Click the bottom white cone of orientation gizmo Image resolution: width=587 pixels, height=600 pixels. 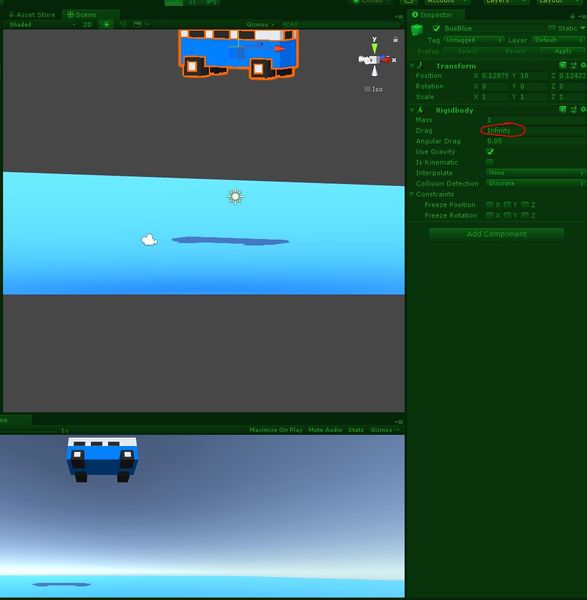[x=375, y=71]
